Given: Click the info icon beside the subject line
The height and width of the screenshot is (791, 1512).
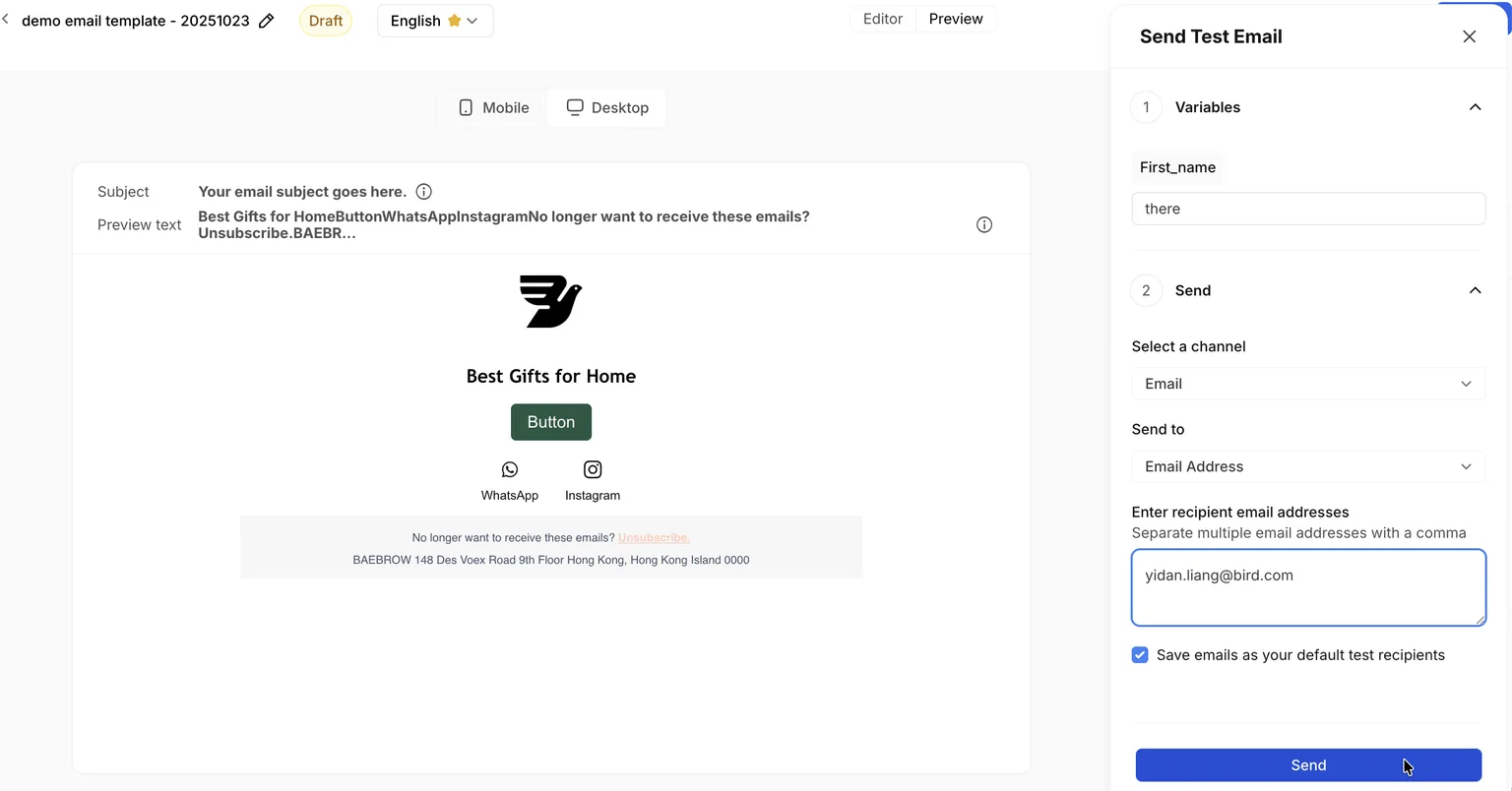Looking at the screenshot, I should click(x=423, y=192).
